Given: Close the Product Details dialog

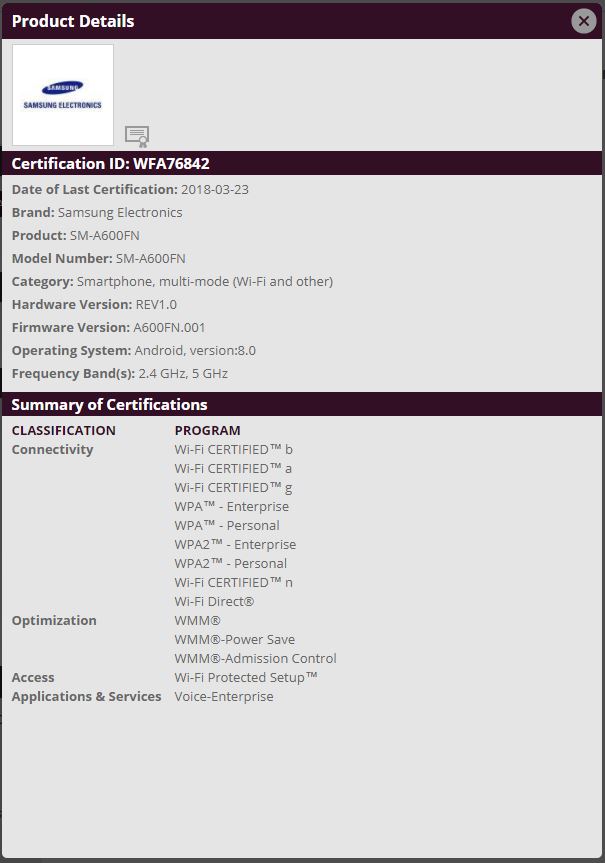Looking at the screenshot, I should pos(583,21).
